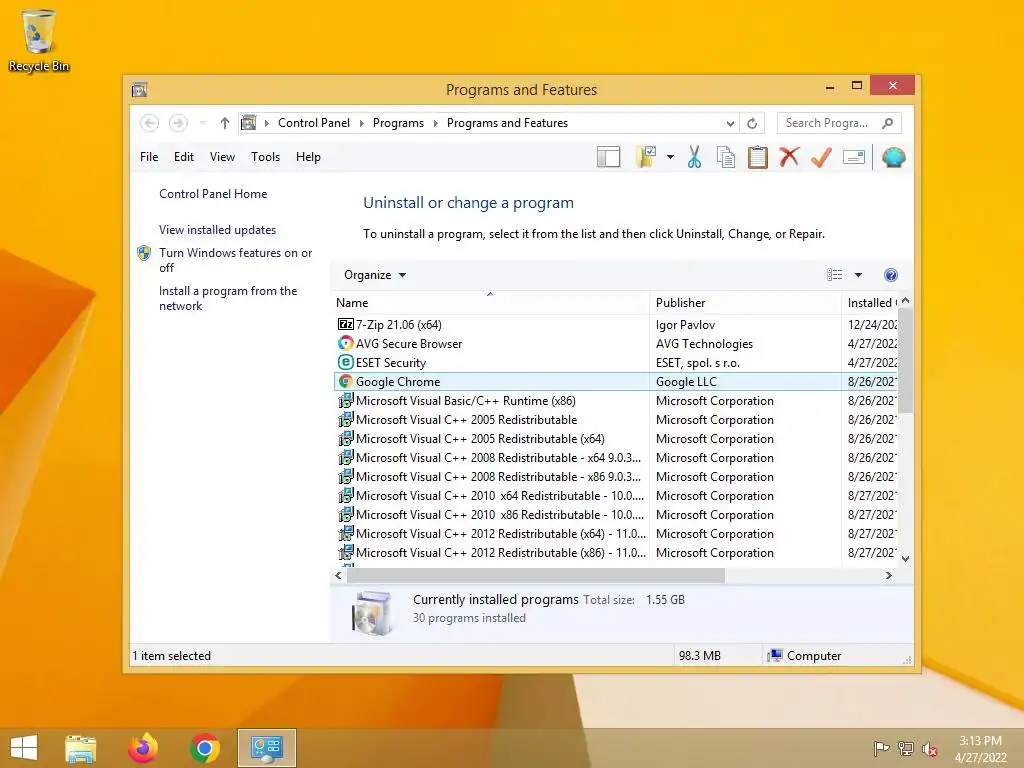Open File Explorer from taskbar

click(x=80, y=748)
